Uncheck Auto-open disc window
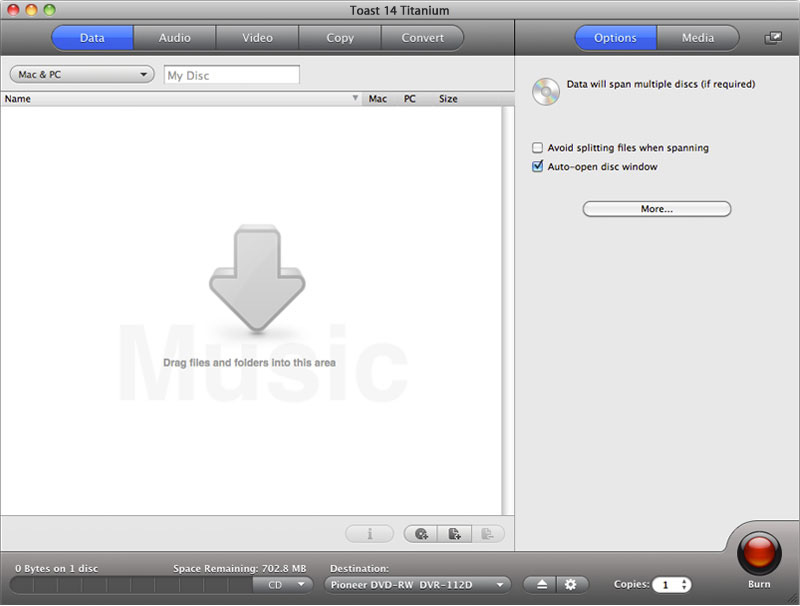The image size is (800, 606). point(538,167)
